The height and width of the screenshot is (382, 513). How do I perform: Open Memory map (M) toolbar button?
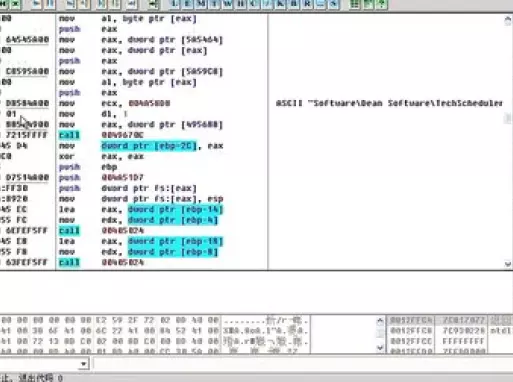[x=201, y=4]
